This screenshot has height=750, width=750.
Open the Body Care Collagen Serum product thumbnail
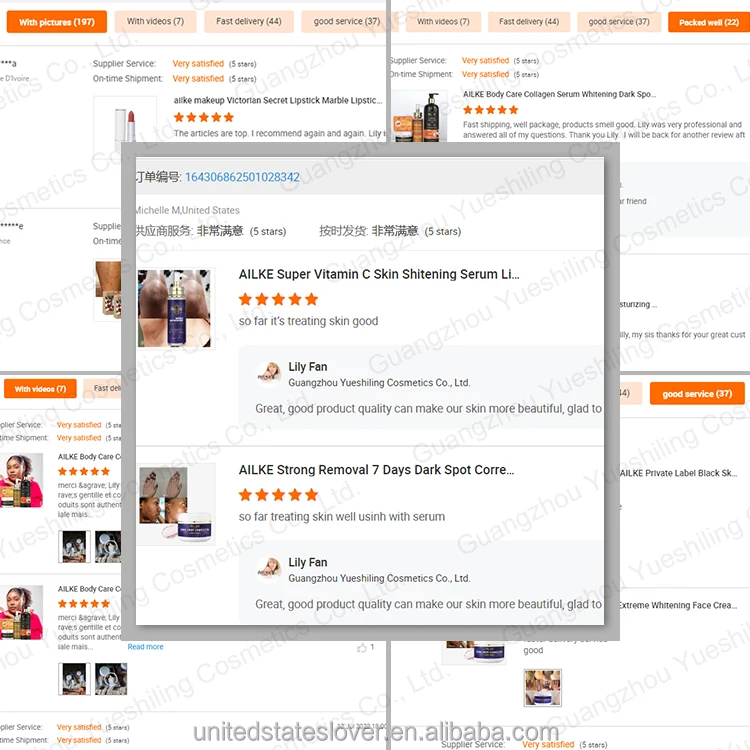419,116
